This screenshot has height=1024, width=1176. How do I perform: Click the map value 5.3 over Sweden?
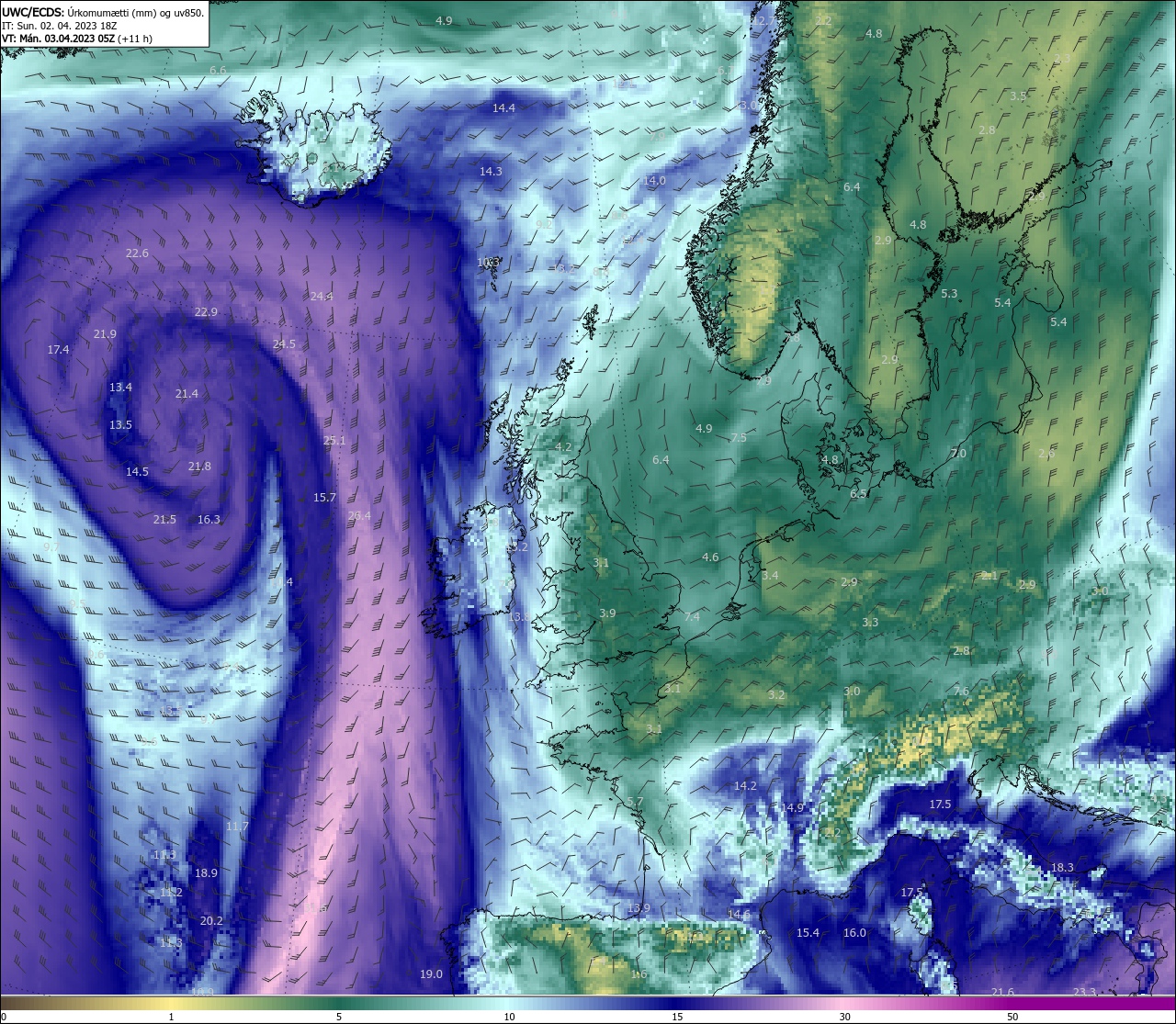[949, 294]
